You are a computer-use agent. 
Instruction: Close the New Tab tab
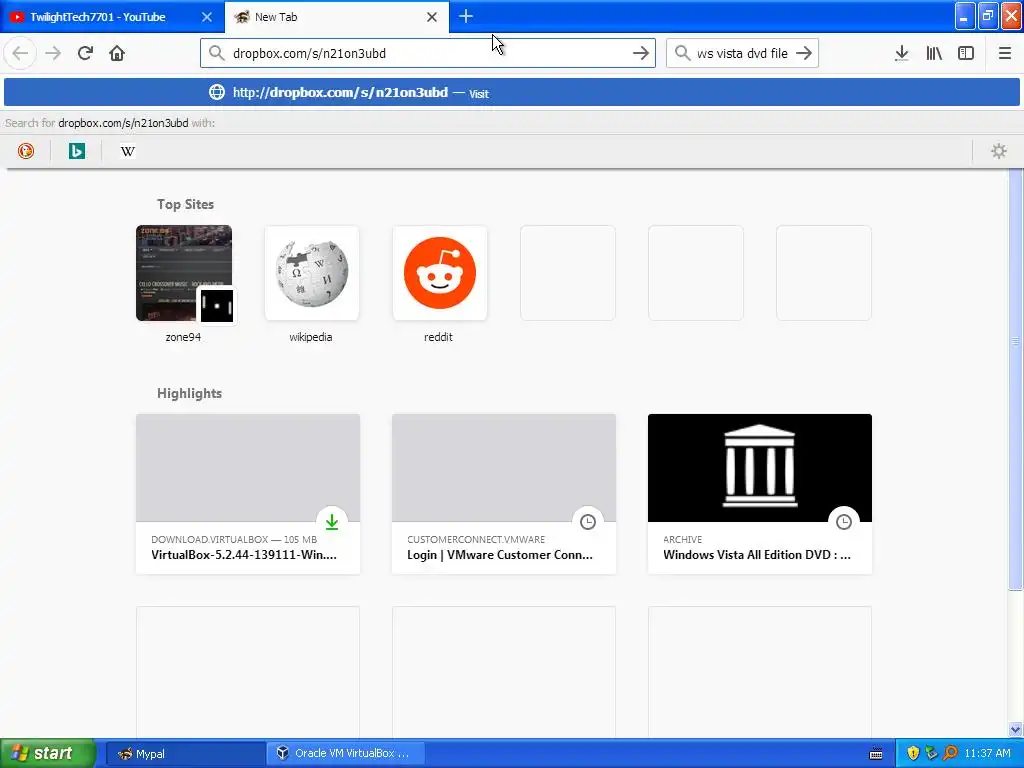click(432, 17)
